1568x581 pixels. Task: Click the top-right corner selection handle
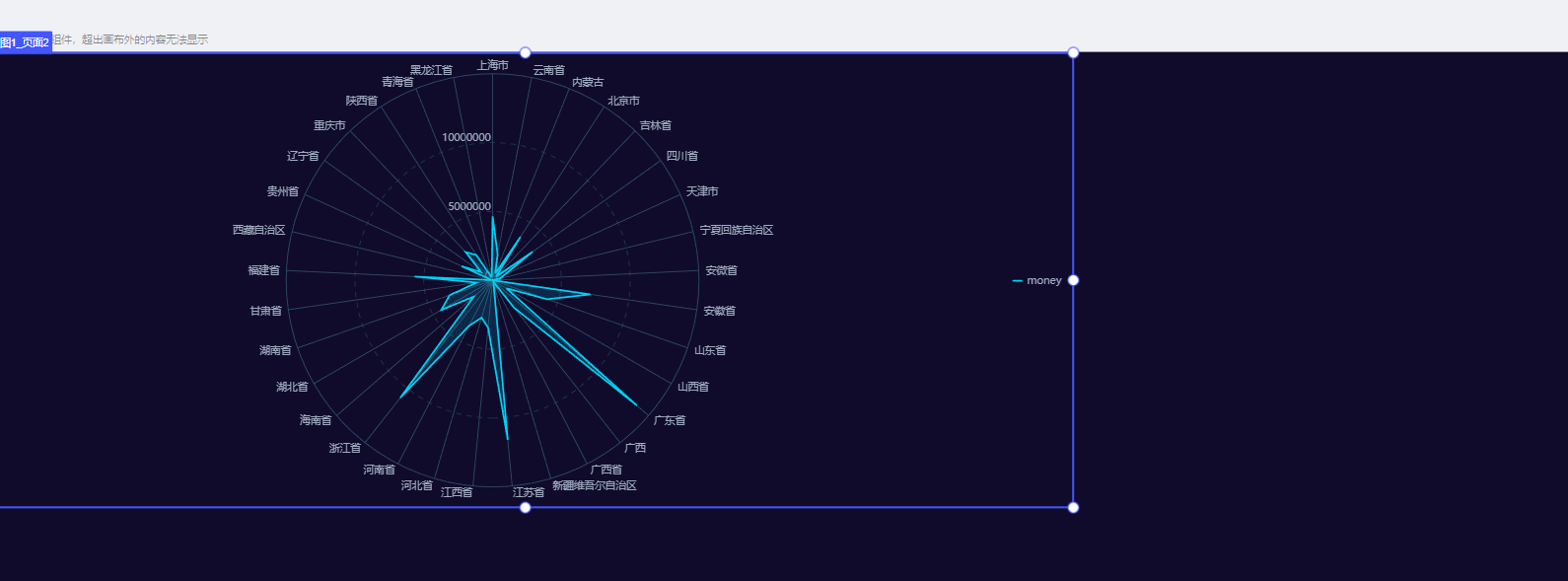1073,52
